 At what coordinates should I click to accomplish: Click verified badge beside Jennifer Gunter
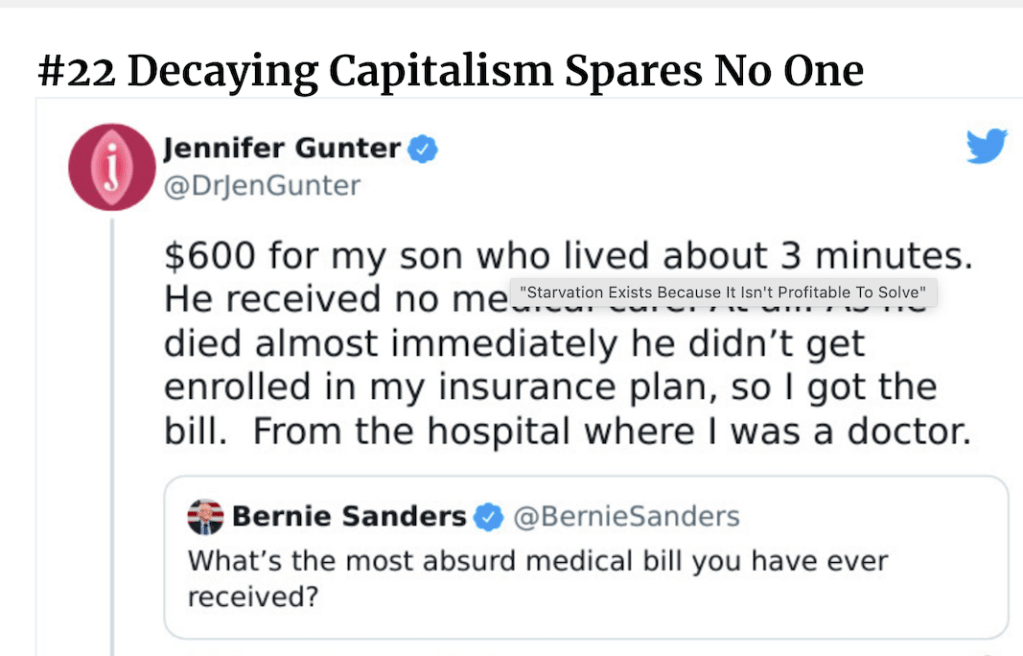click(x=424, y=149)
